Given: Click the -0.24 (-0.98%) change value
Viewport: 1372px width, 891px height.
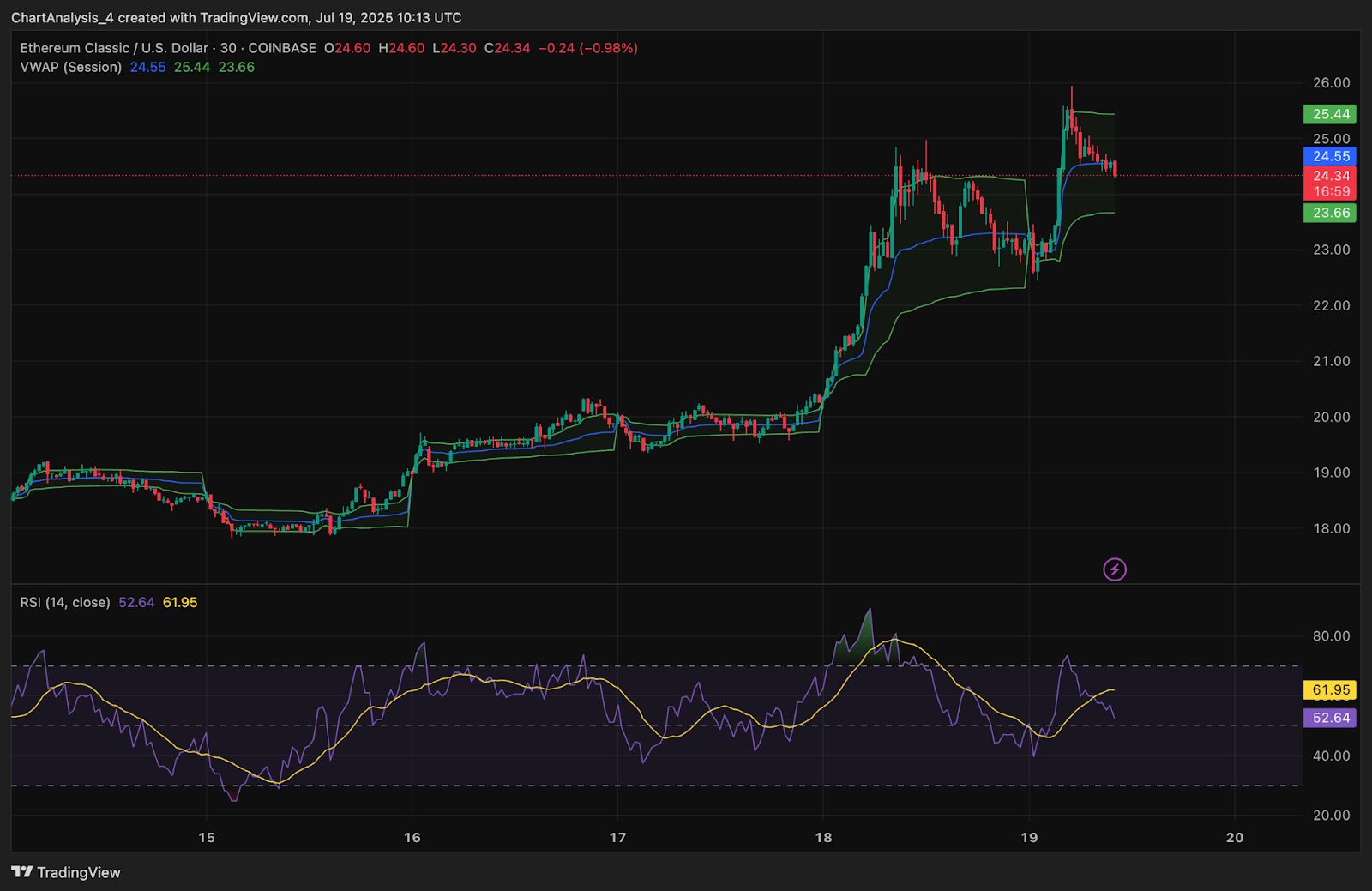Looking at the screenshot, I should 588,48.
